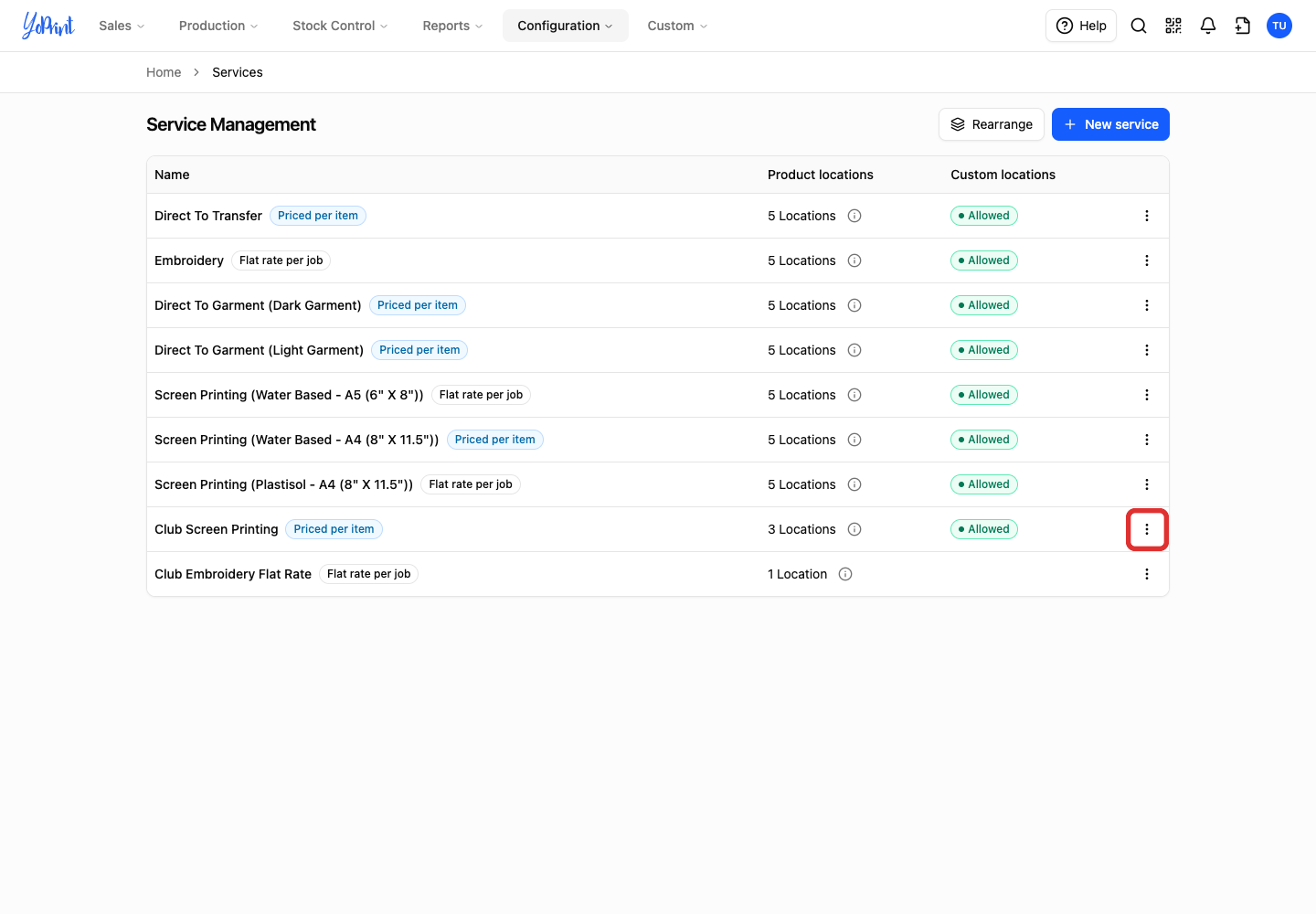Viewport: 1316px width, 914px height.
Task: Show location info for Direct To Transfer
Action: tap(854, 216)
